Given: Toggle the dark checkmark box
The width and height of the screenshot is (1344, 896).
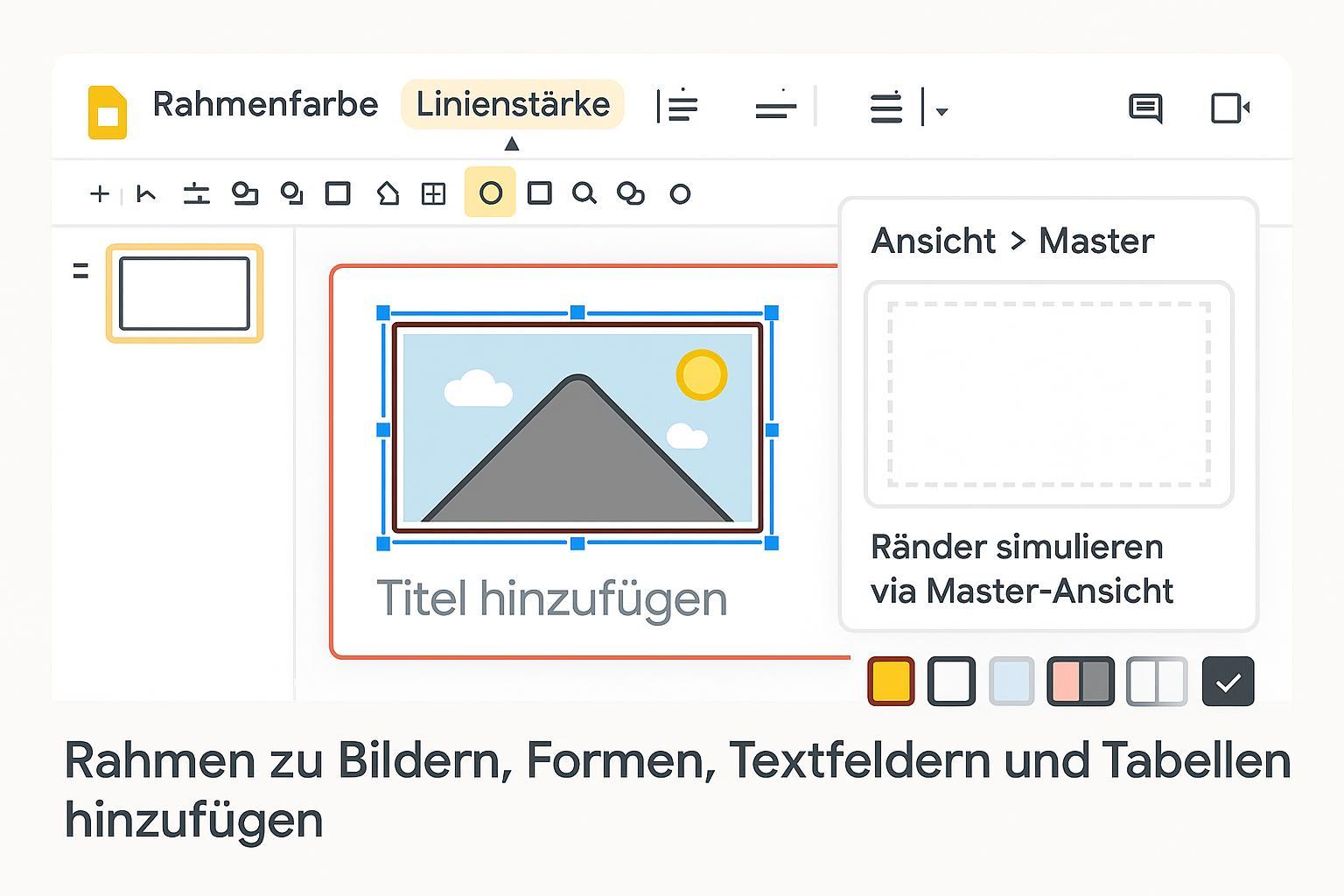Looking at the screenshot, I should [x=1228, y=682].
